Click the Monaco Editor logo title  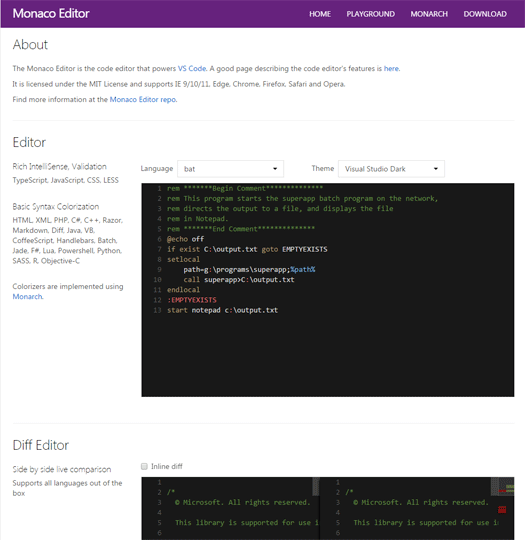coord(51,13)
